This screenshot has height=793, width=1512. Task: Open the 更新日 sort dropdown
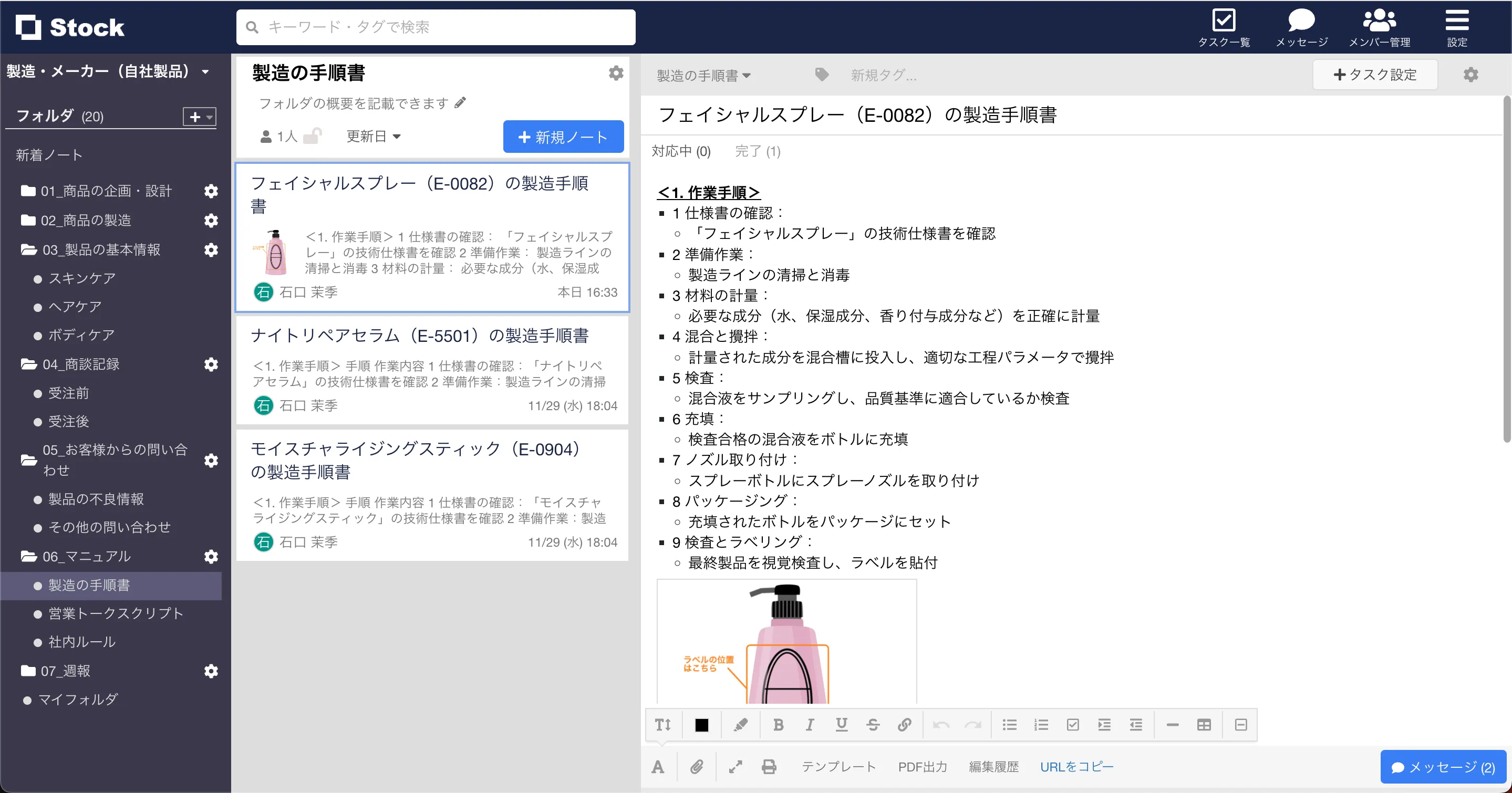click(x=372, y=136)
